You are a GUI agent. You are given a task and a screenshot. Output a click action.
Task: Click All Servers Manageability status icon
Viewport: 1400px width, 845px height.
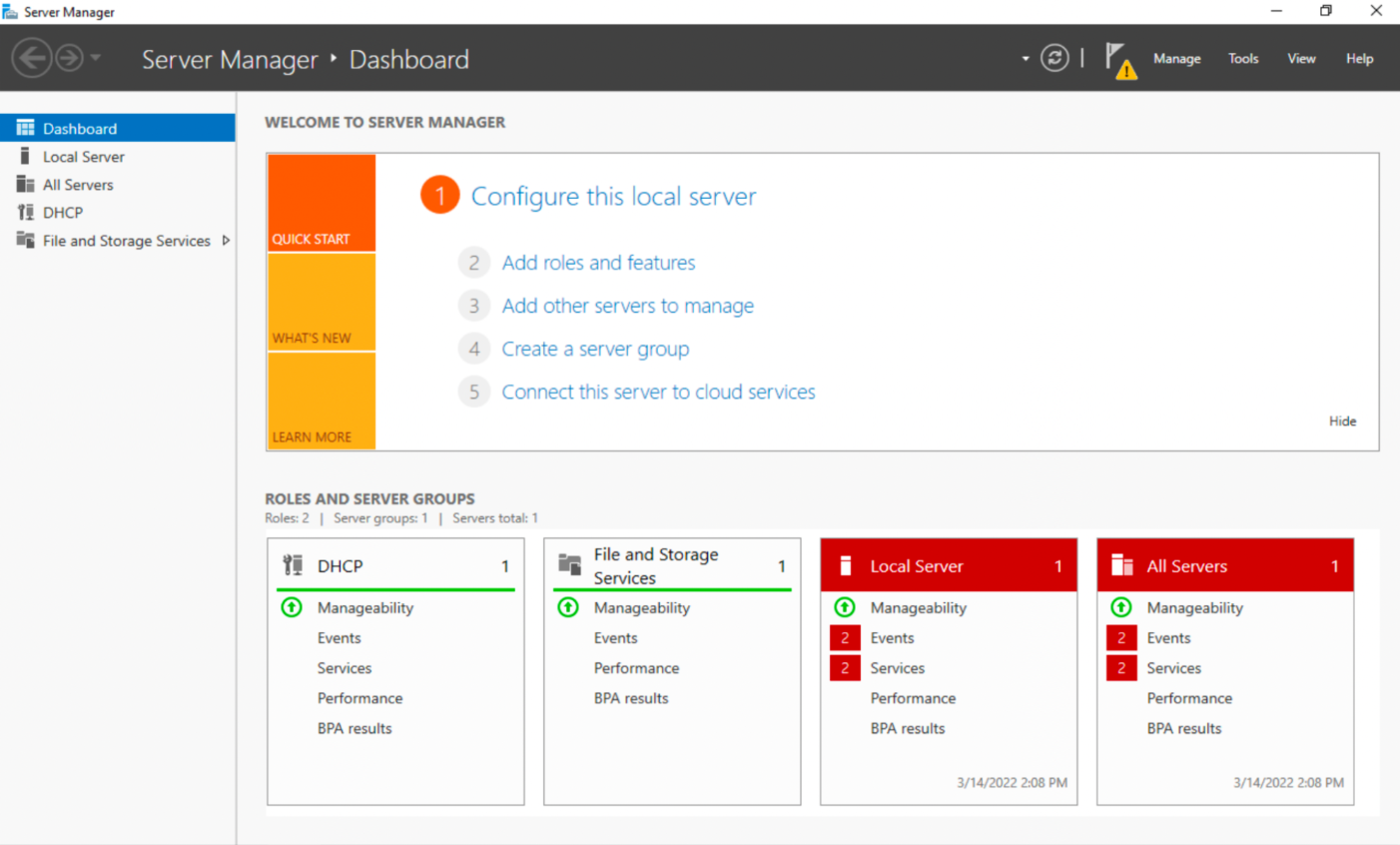pyautogui.click(x=1121, y=607)
